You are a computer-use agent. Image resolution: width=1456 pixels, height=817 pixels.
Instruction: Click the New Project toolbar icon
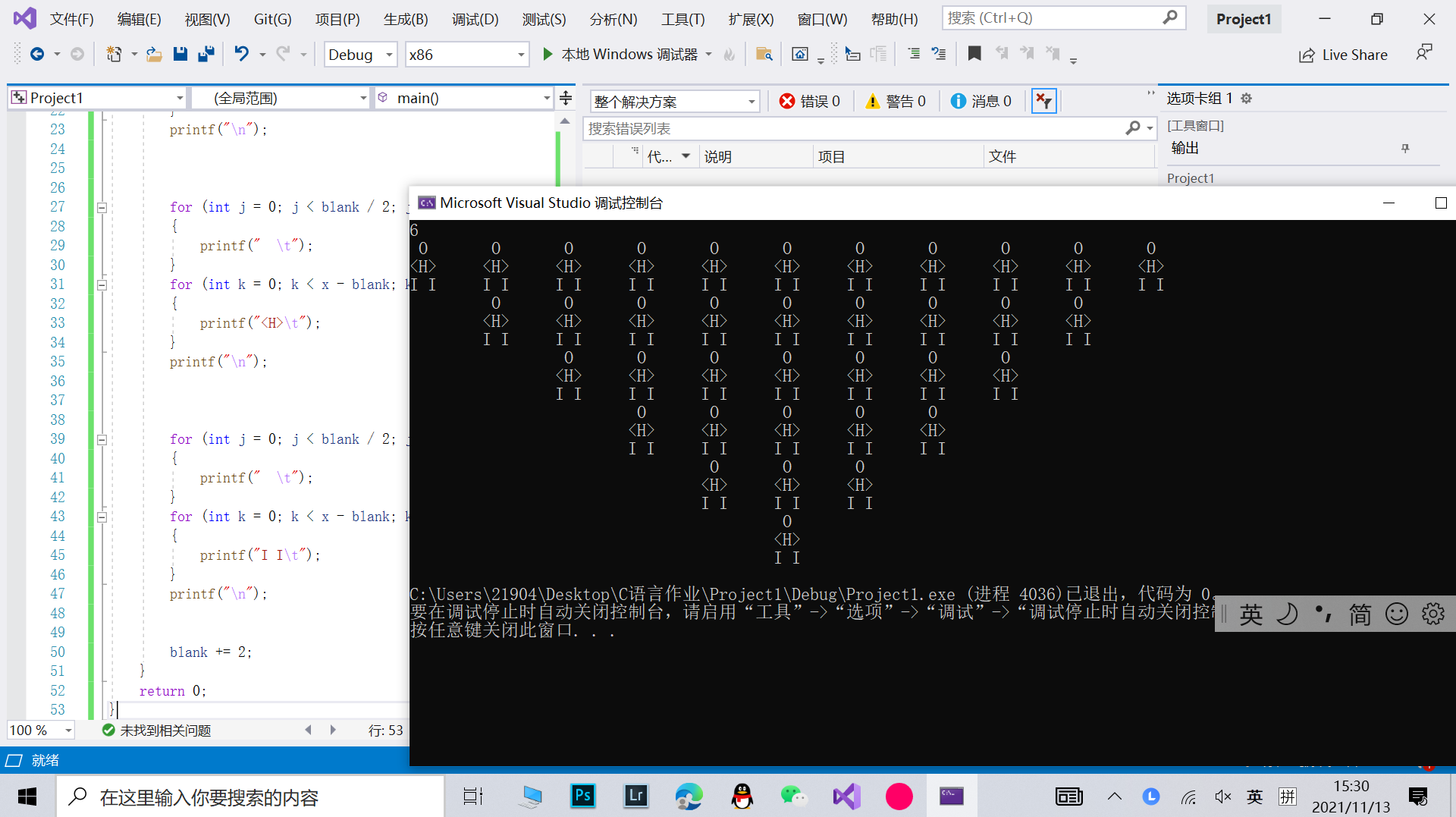(114, 54)
